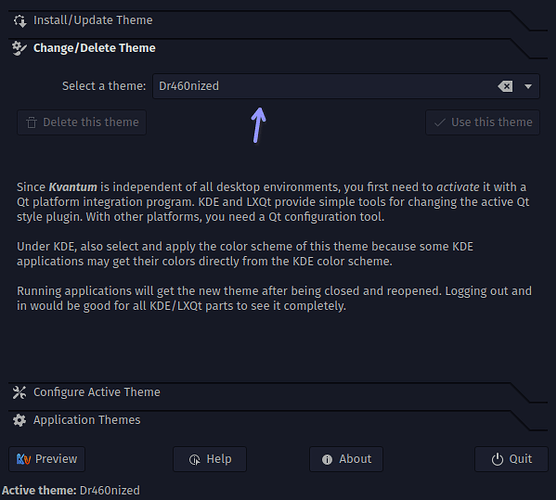Expand the theme selection dropdown arrow

tap(528, 86)
